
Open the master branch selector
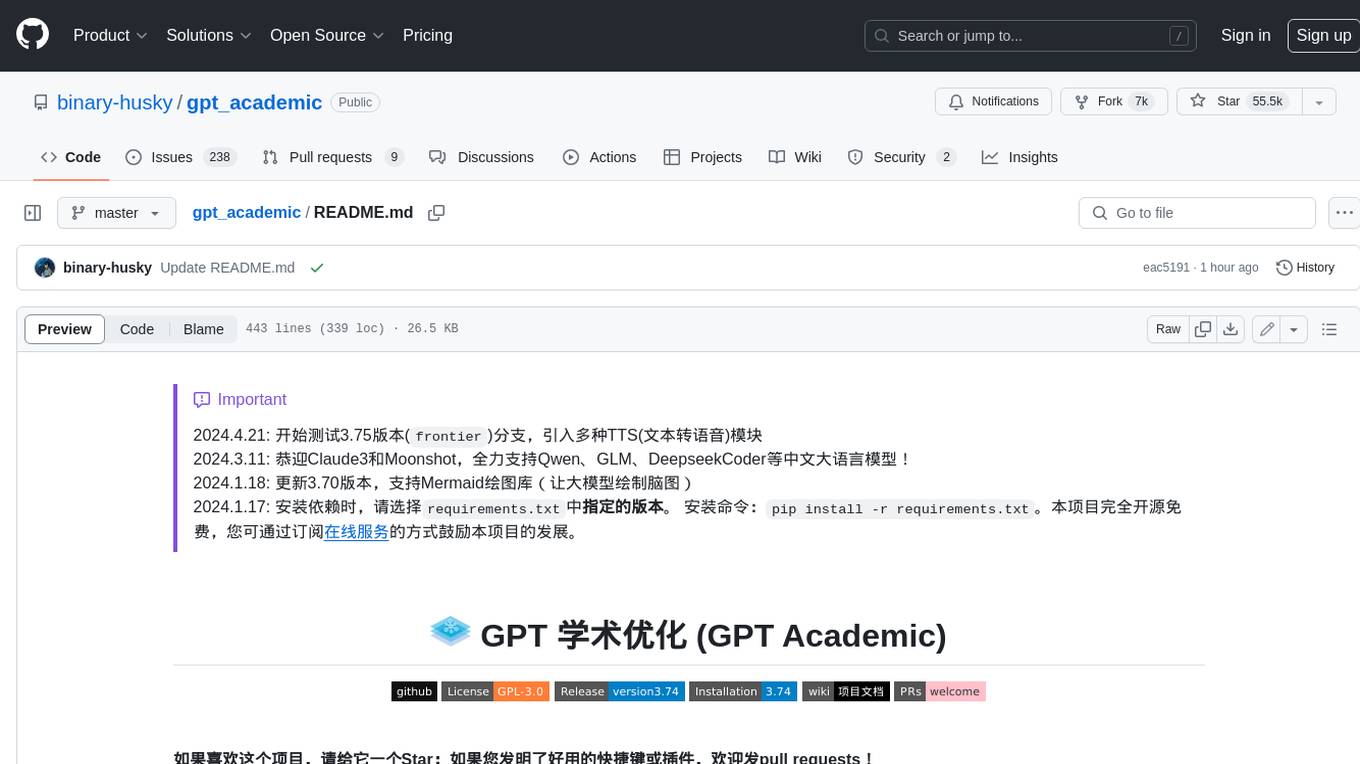point(117,213)
